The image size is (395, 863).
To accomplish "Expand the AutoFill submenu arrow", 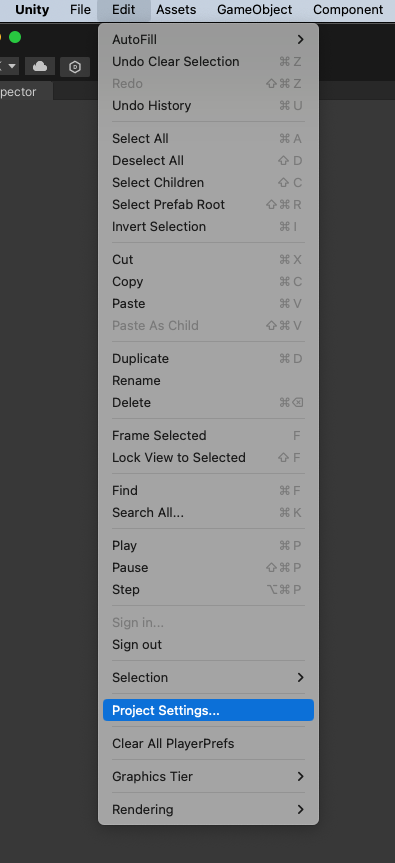I will pyautogui.click(x=300, y=40).
